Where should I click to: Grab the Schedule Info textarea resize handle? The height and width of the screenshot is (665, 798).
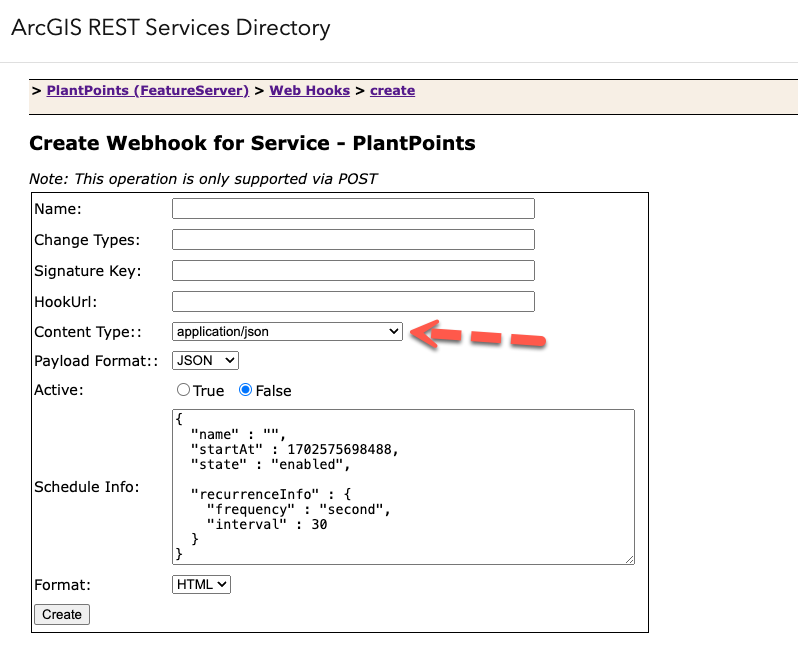(629, 560)
